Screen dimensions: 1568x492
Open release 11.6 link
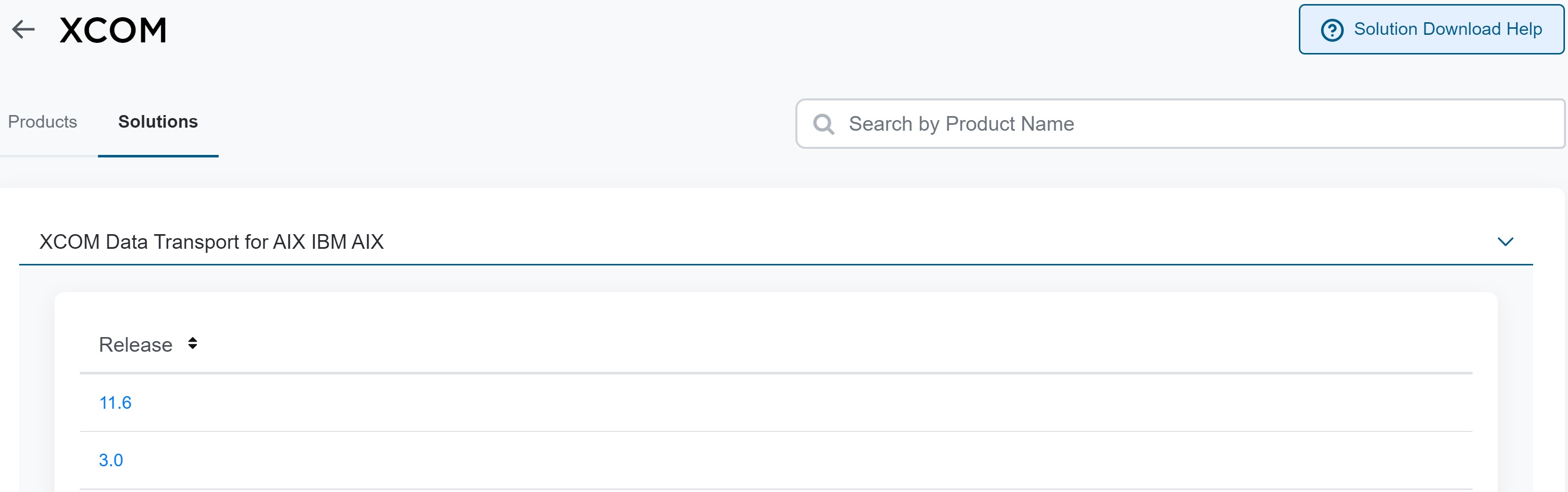pos(115,403)
